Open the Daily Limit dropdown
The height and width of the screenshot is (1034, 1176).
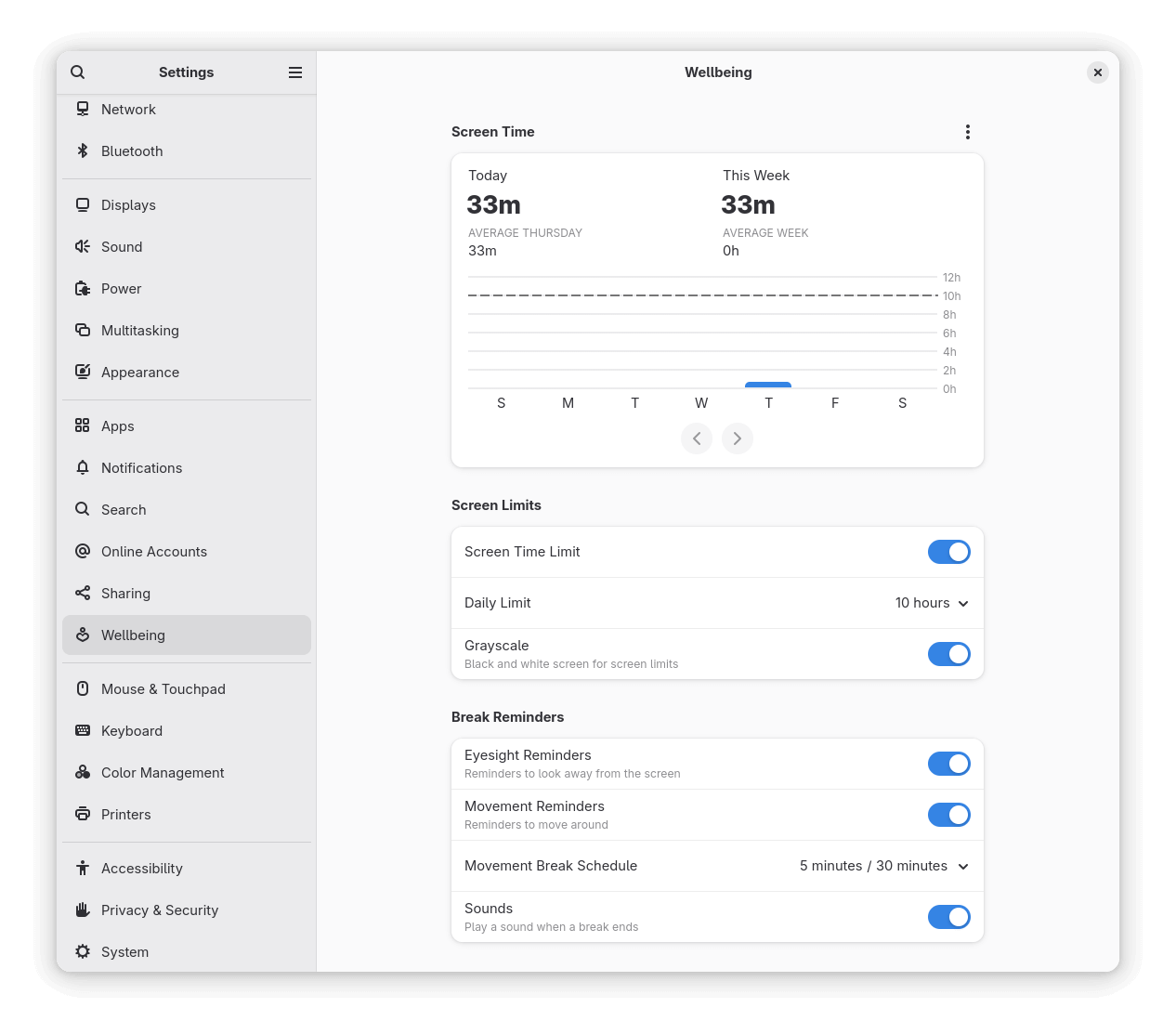click(932, 602)
